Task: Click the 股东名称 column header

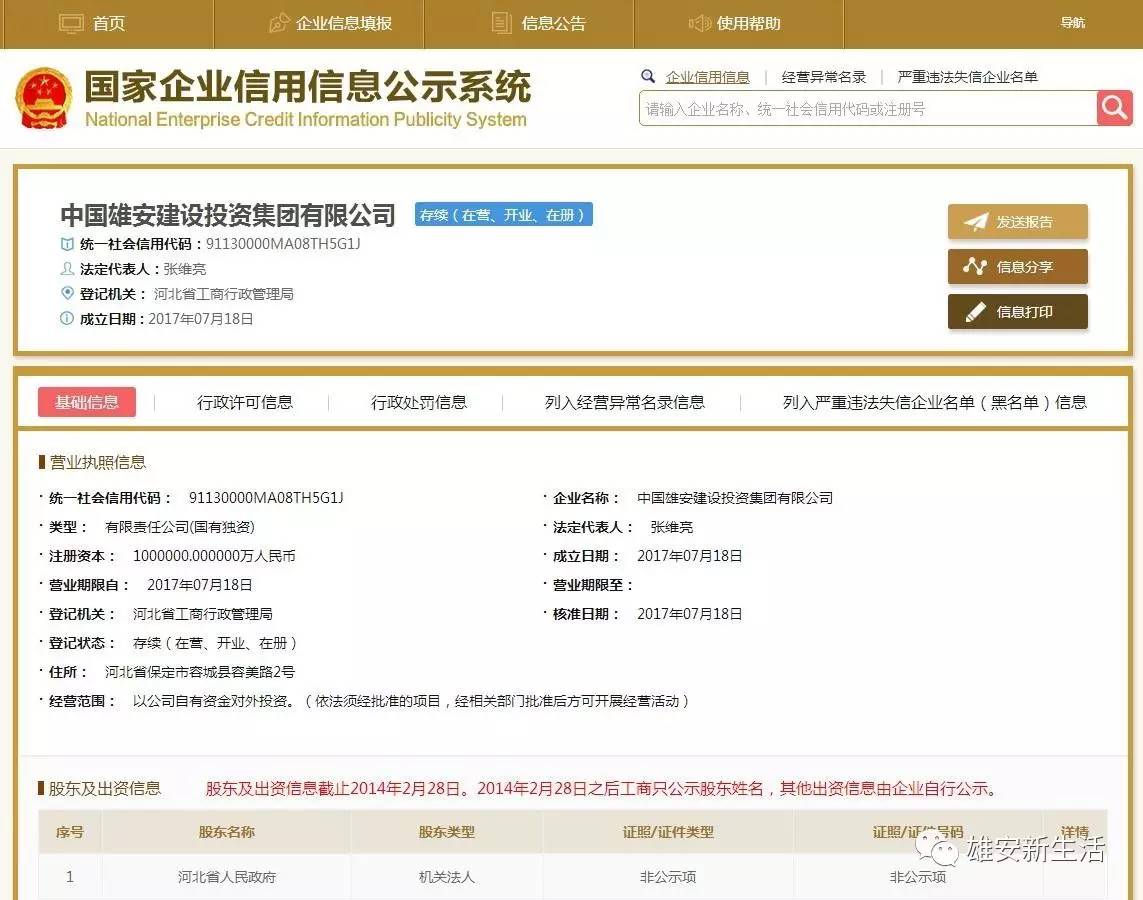Action: tap(226, 831)
